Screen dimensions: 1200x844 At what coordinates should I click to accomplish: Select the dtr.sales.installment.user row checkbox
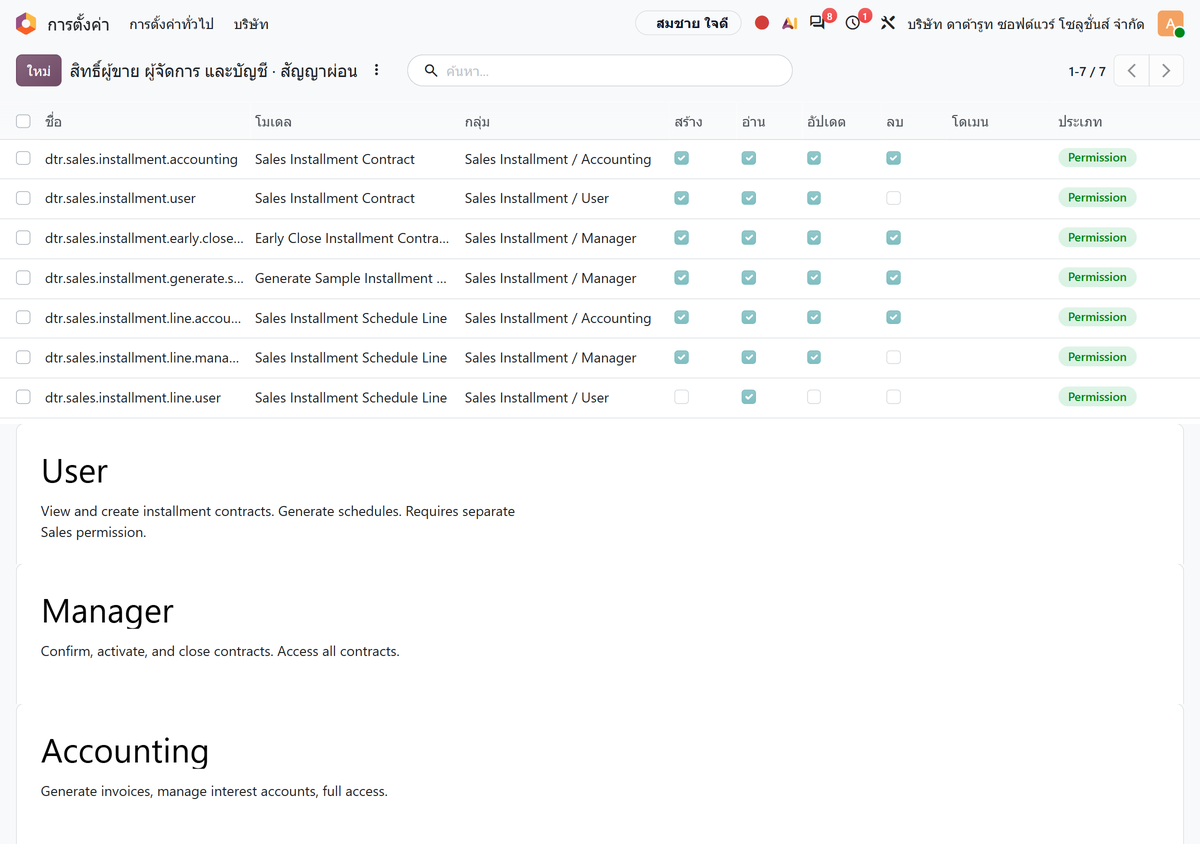(x=23, y=198)
